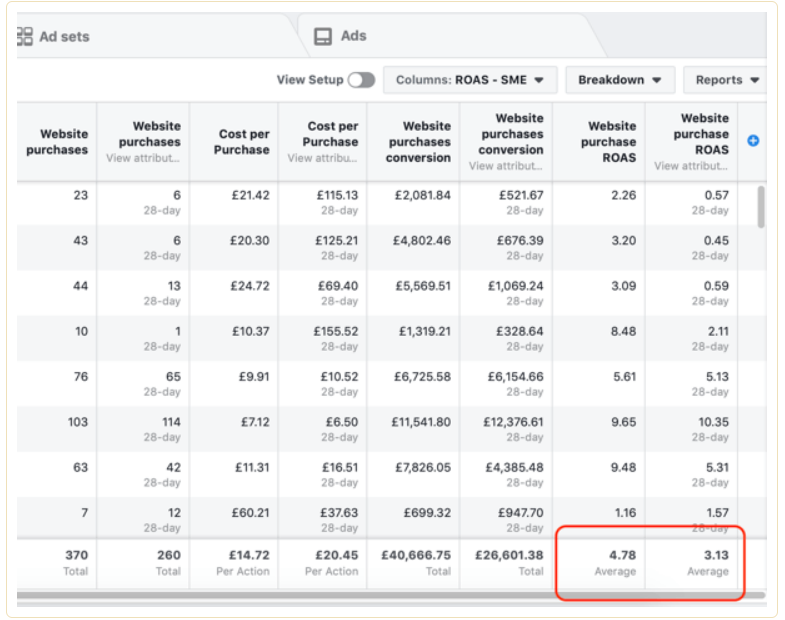Click the £20.30 cost per purchase cell
The image size is (785, 620).
coord(250,241)
